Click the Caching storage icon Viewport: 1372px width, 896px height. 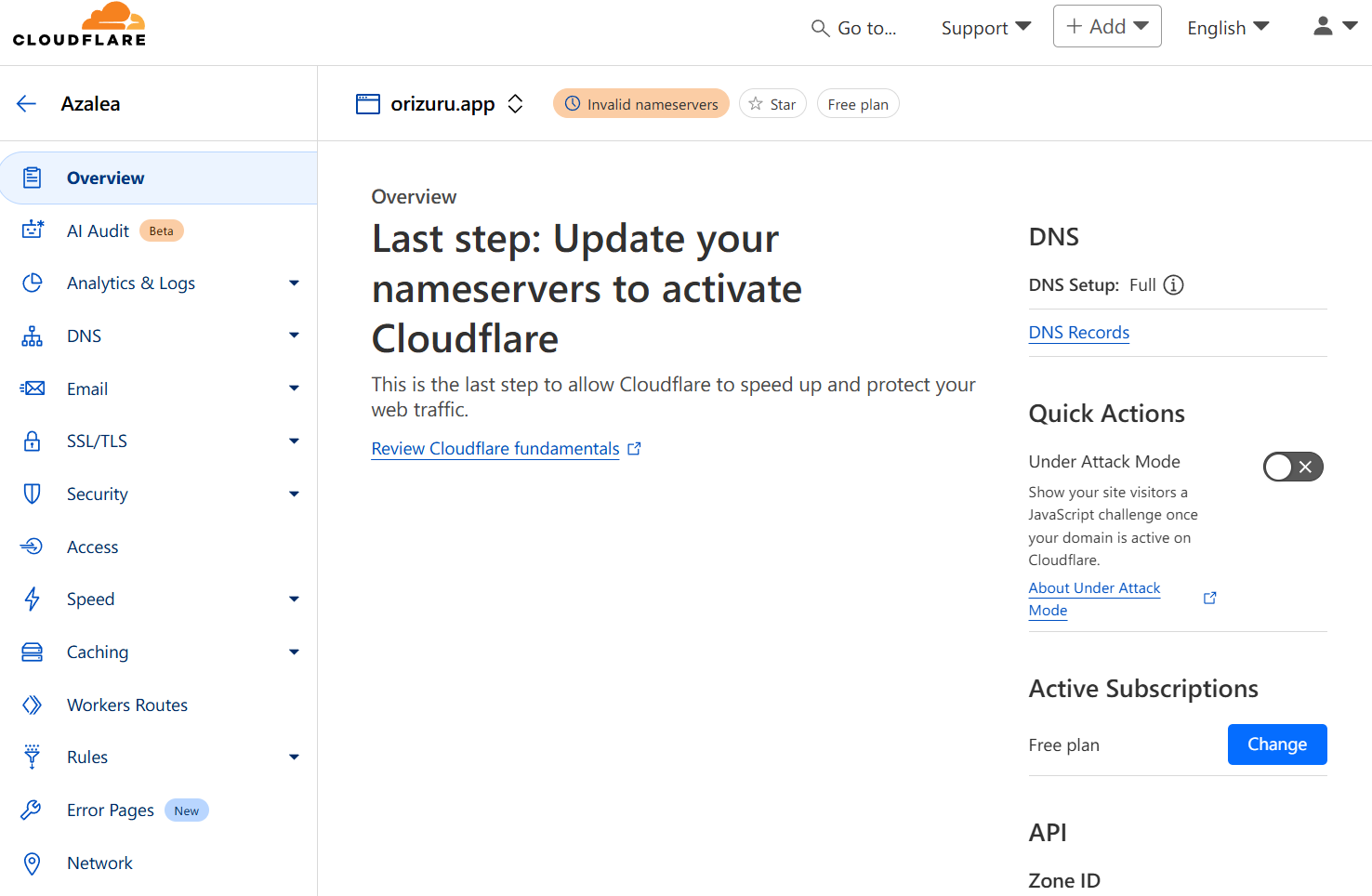(33, 652)
